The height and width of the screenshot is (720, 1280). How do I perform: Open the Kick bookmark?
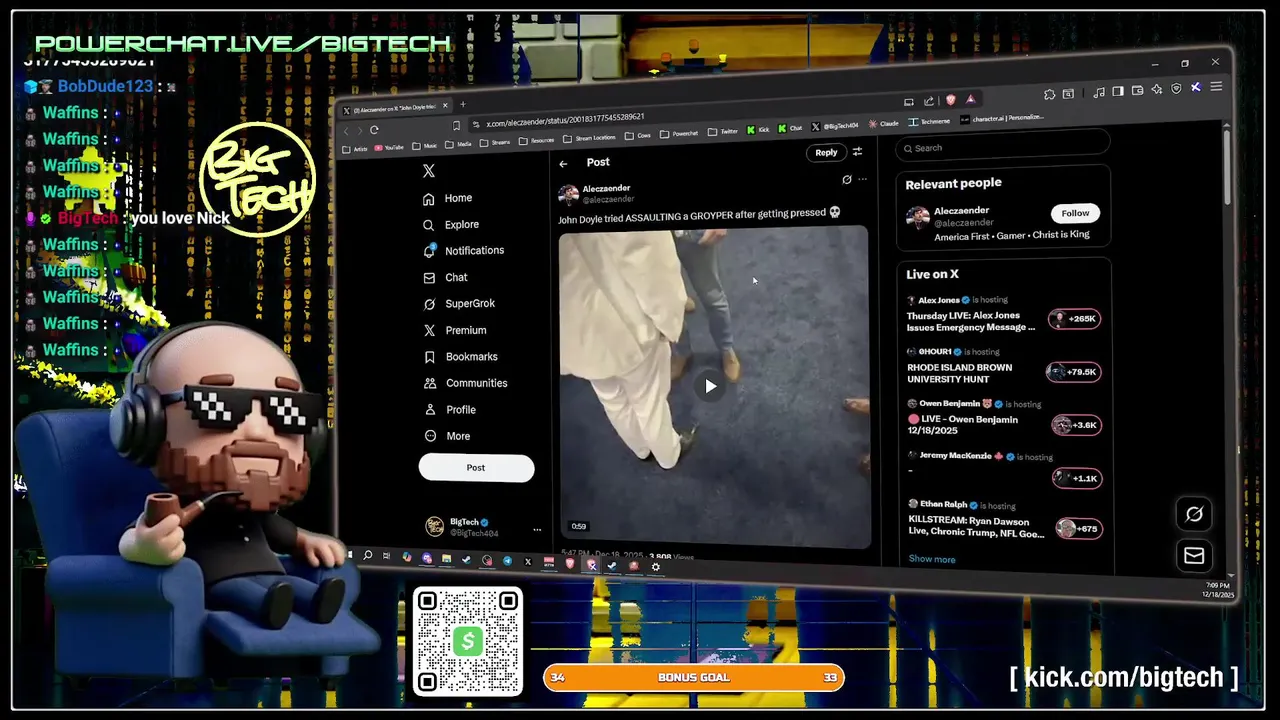coord(758,130)
